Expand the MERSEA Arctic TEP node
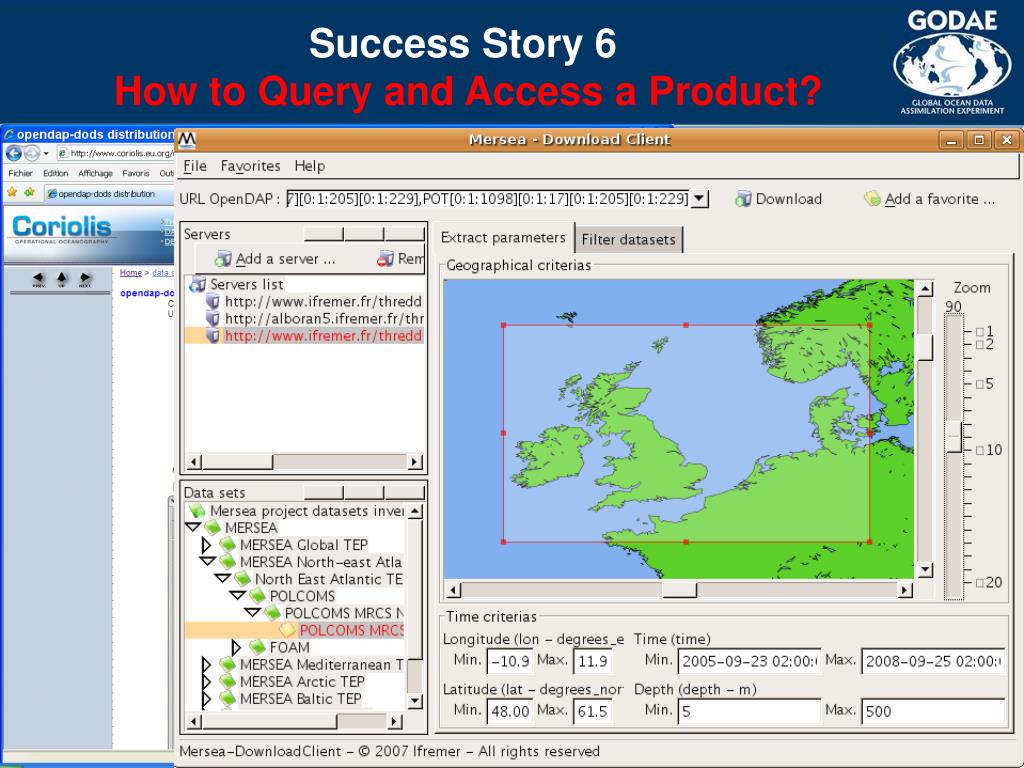The width and height of the screenshot is (1024, 768). tap(206, 682)
